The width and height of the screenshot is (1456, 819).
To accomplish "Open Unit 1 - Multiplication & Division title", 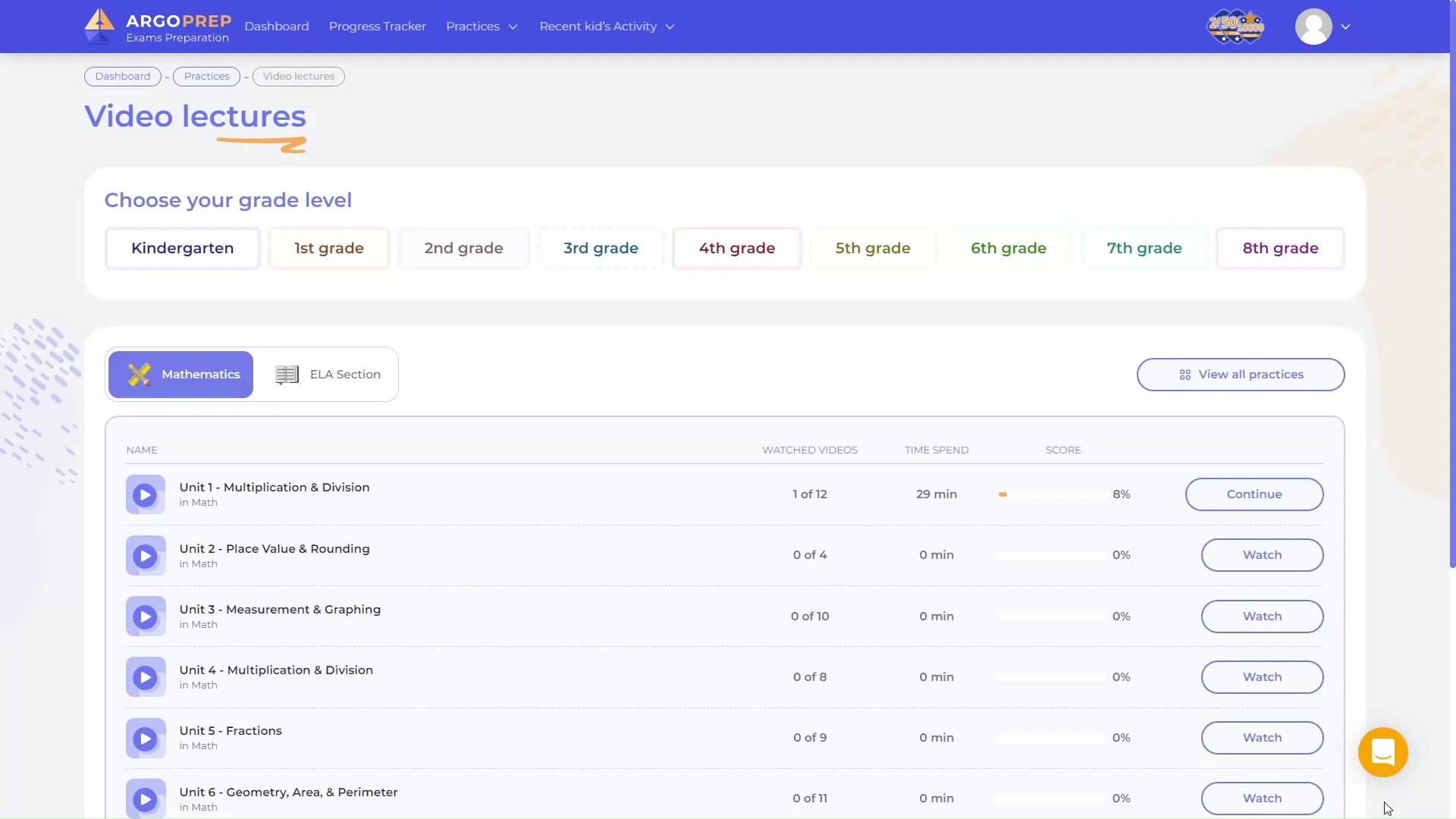I will click(275, 488).
